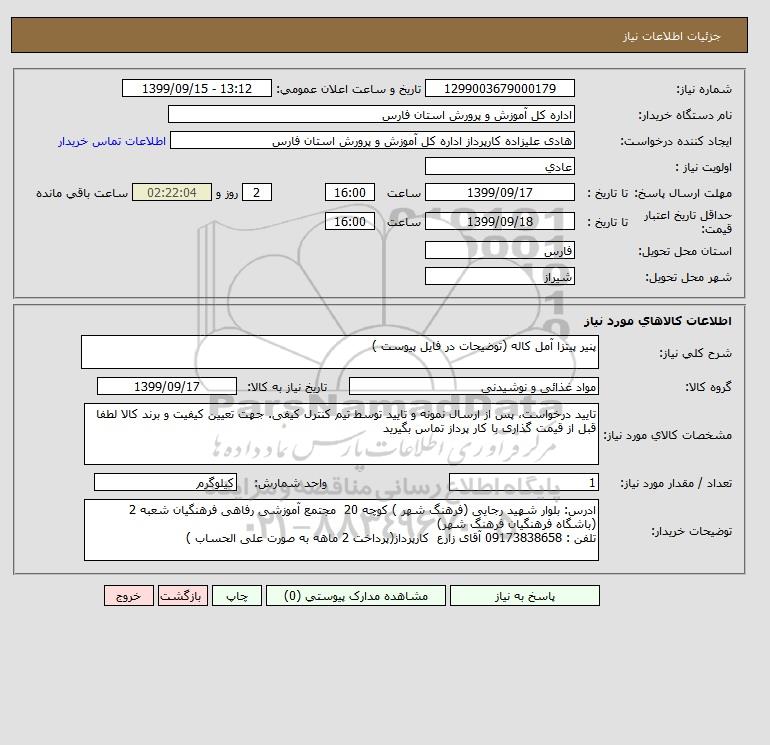Click the شهر محل تحویل label
The height and width of the screenshot is (745, 770).
688,277
